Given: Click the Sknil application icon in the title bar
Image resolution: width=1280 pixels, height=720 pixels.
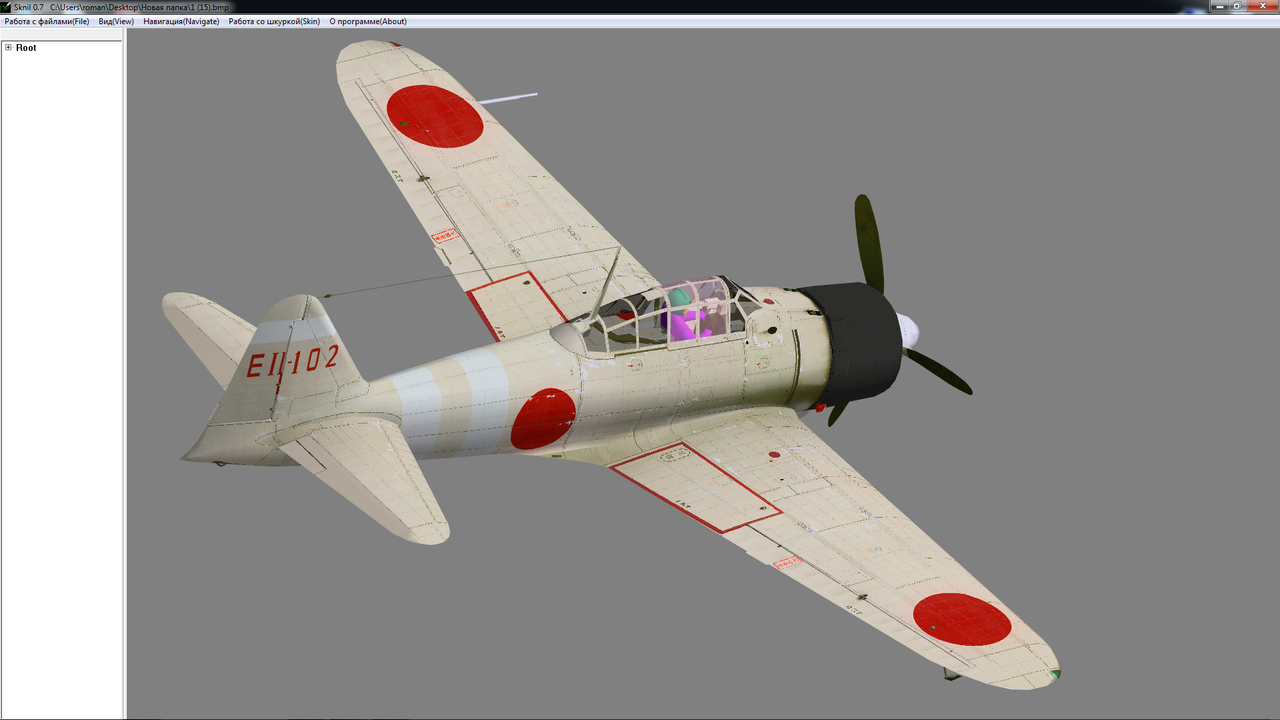Looking at the screenshot, I should (x=7, y=6).
